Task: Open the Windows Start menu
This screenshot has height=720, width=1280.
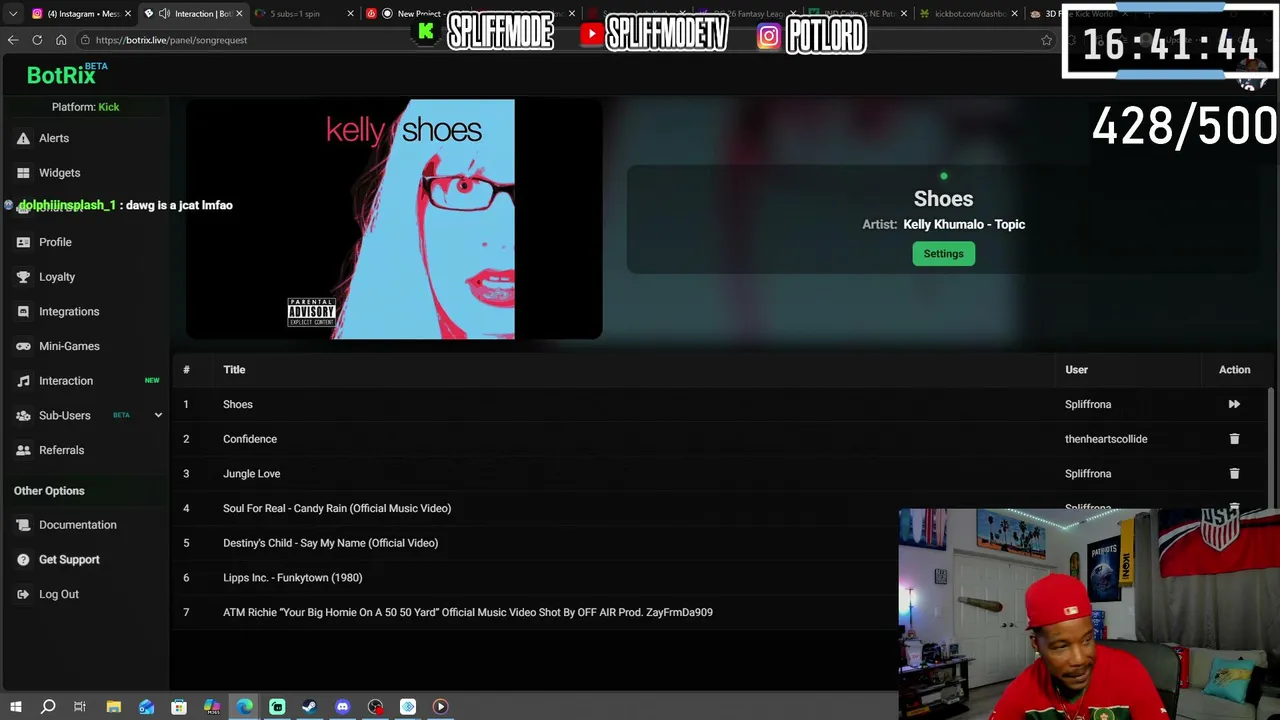Action: (x=15, y=707)
